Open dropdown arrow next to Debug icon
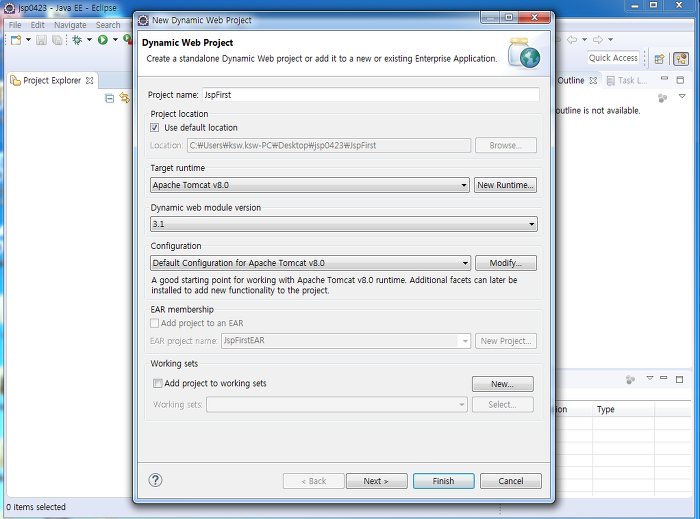The height and width of the screenshot is (519, 700). coord(89,40)
